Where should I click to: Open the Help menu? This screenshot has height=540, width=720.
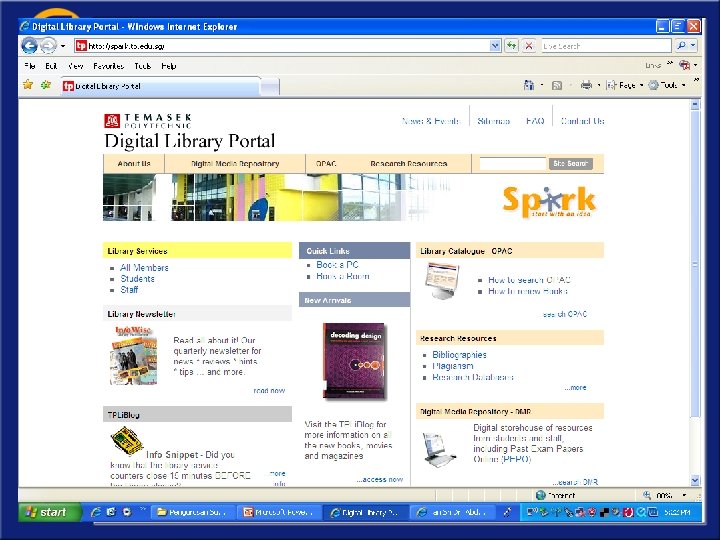[169, 66]
